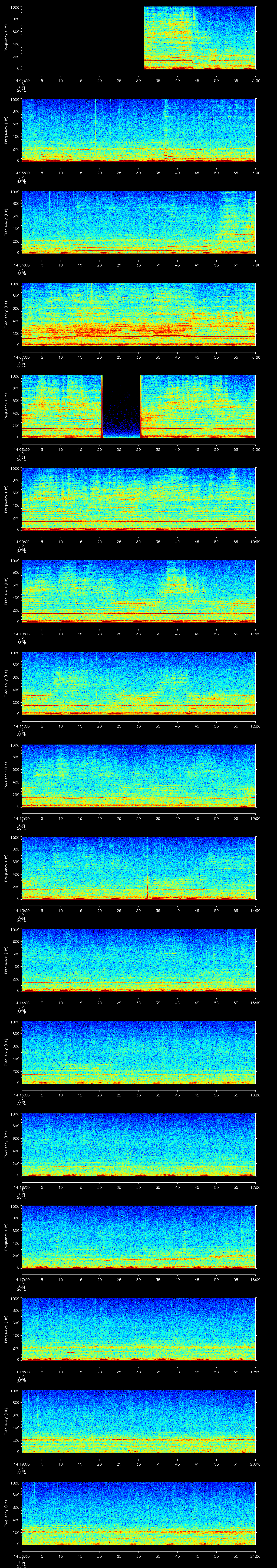Click the 5:00 end time label
This screenshot has width=277, height=1568.
pyautogui.click(x=256, y=80)
